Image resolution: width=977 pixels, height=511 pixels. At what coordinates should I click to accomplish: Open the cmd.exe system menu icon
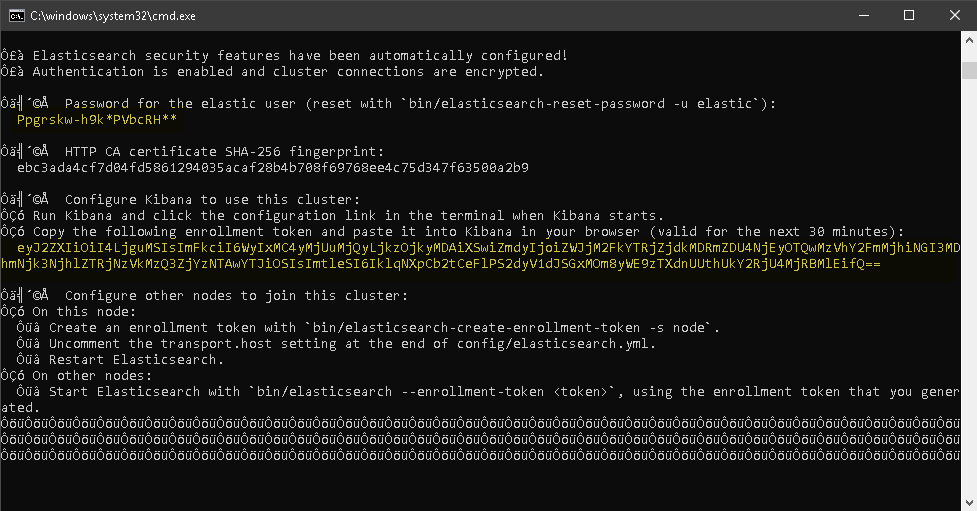(x=15, y=15)
